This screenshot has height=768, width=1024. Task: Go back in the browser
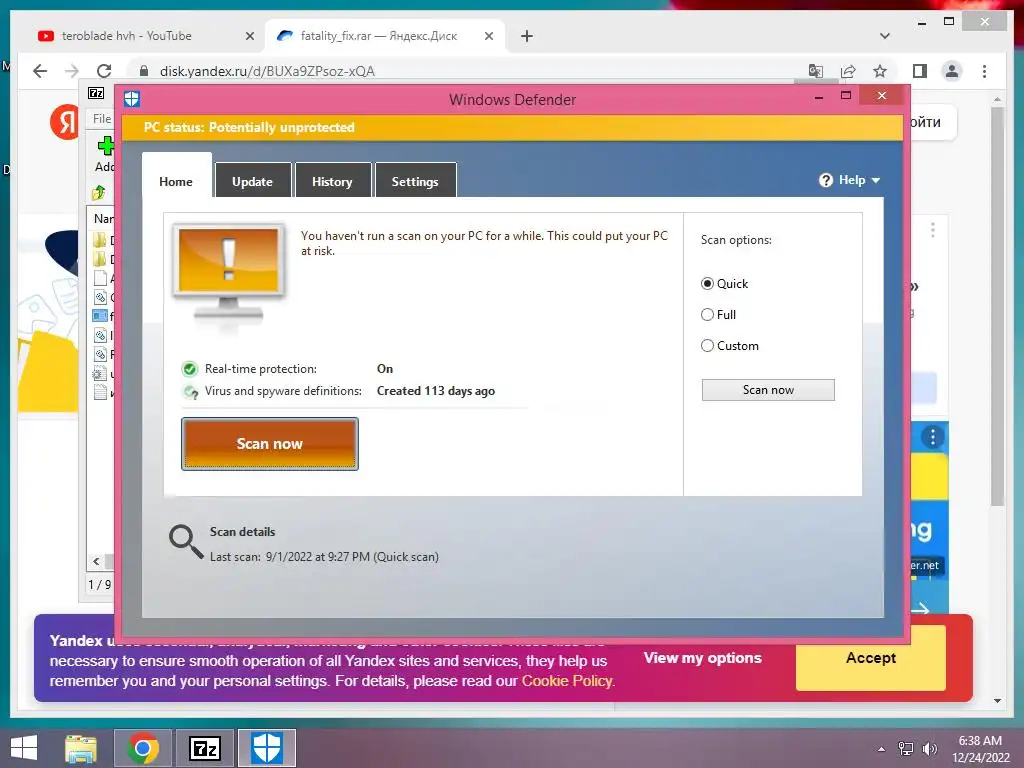click(40, 71)
